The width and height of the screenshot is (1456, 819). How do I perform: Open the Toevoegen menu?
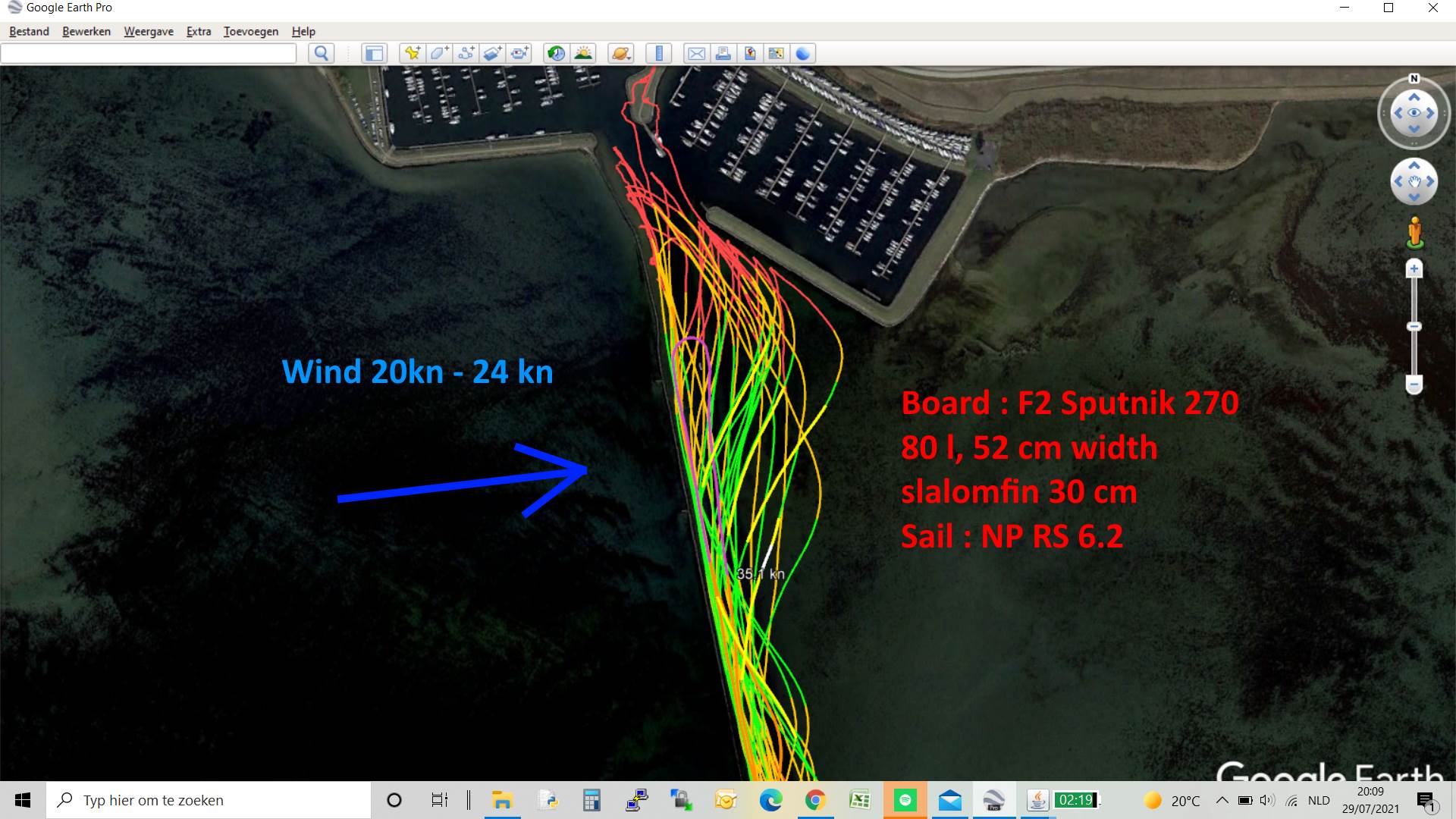pos(250,31)
